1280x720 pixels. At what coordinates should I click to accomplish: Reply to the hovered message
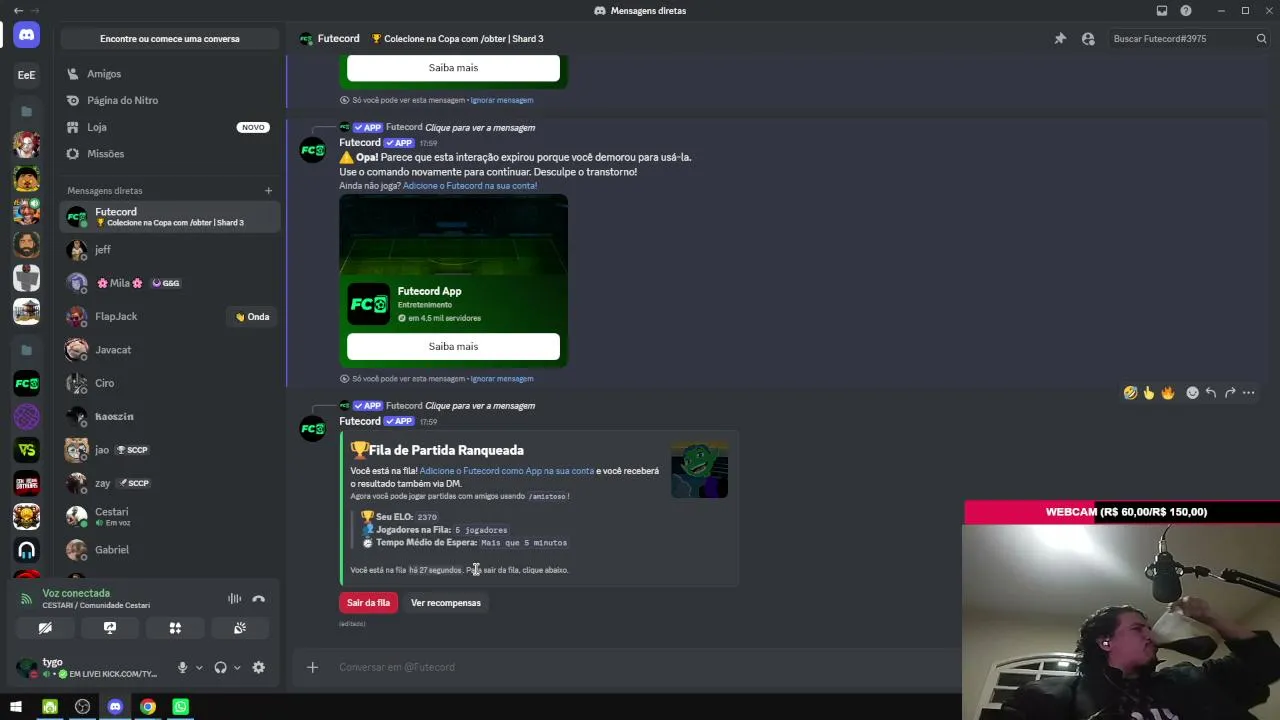[1211, 393]
